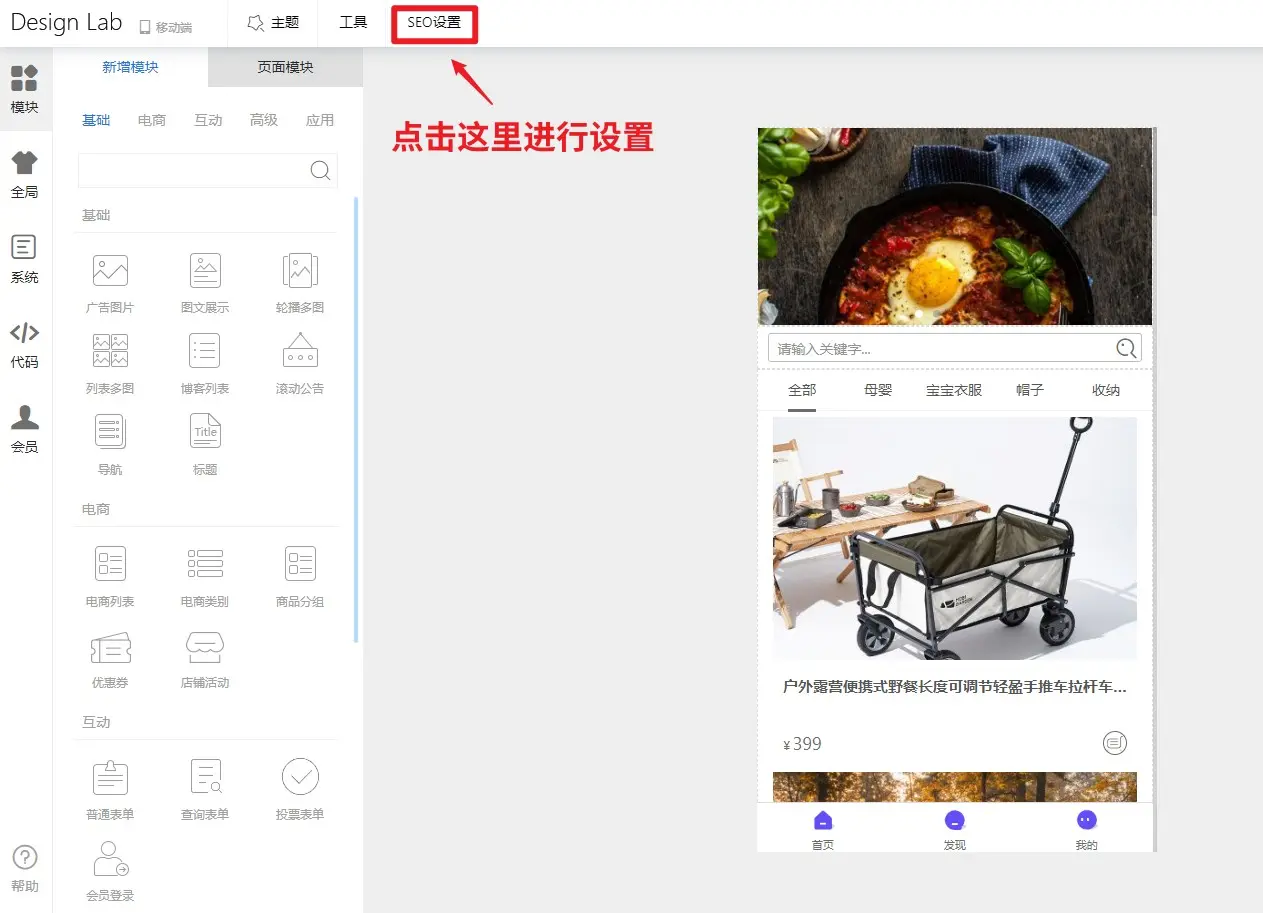Open the 会员 member sidebar section
Screen dimensions: 1263x913
point(25,430)
